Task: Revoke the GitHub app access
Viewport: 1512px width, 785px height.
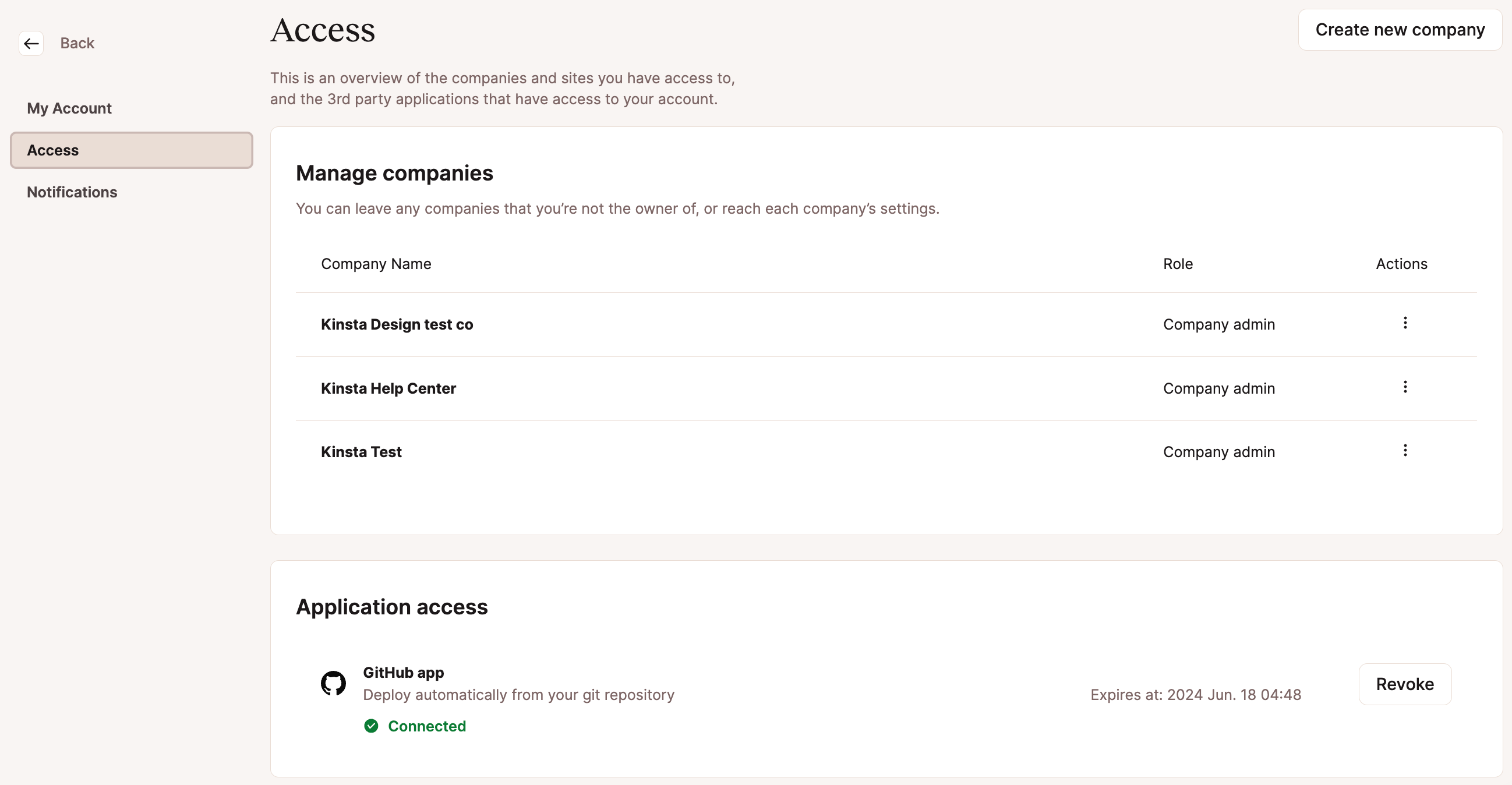Action: (x=1405, y=684)
